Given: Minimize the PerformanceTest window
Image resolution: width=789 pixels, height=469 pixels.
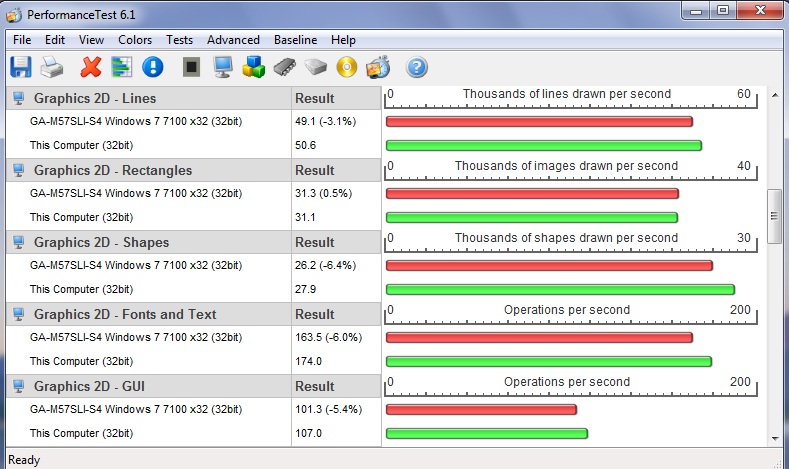Looking at the screenshot, I should coord(696,11).
